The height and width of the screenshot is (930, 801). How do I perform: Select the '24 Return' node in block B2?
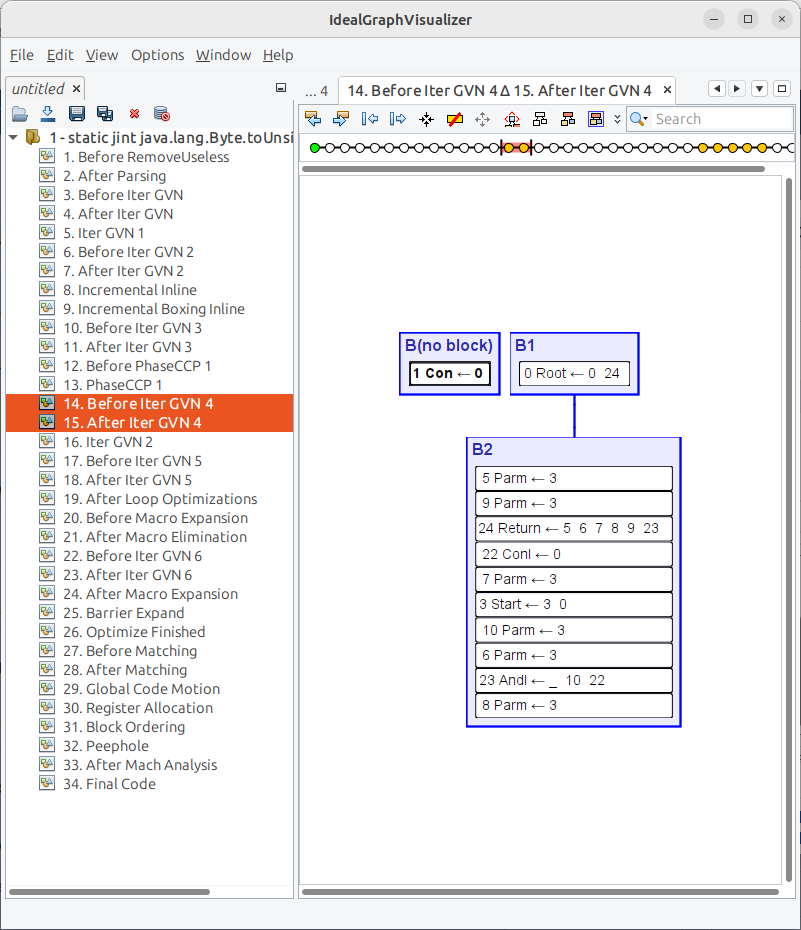point(573,528)
